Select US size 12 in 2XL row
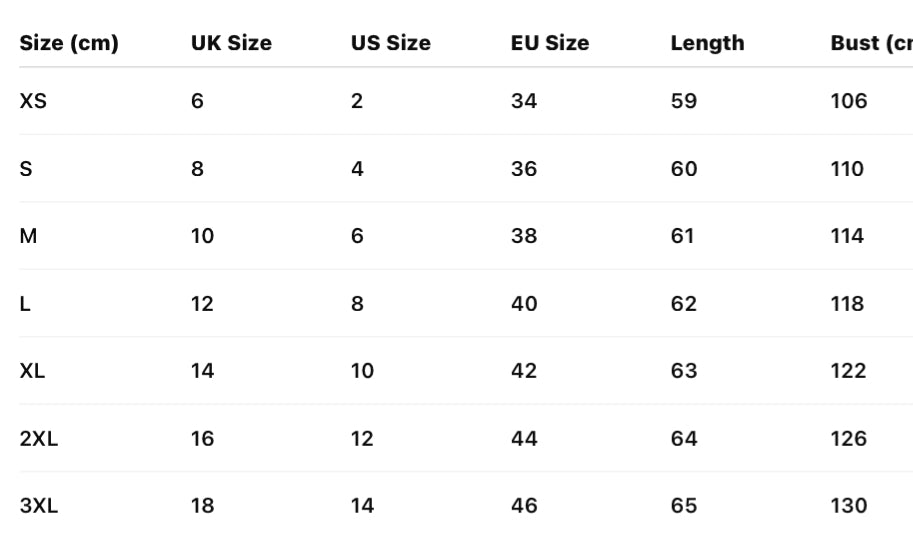This screenshot has width=913, height=553. pos(362,439)
